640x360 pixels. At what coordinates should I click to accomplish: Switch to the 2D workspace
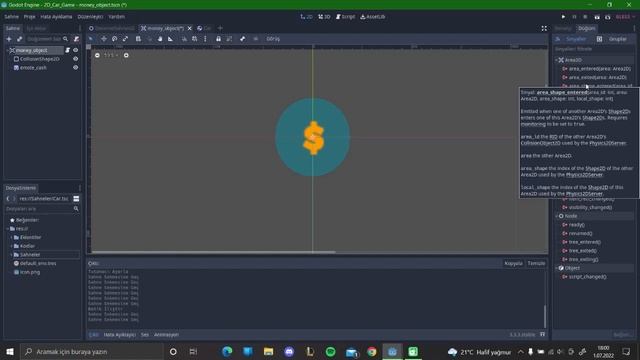[x=306, y=17]
